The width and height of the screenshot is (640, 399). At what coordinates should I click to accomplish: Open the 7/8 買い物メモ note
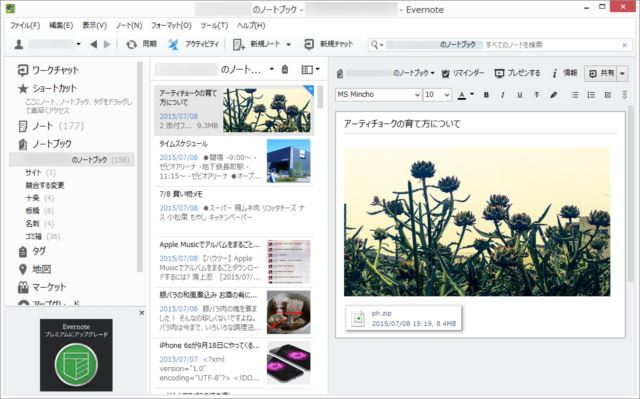(x=234, y=211)
